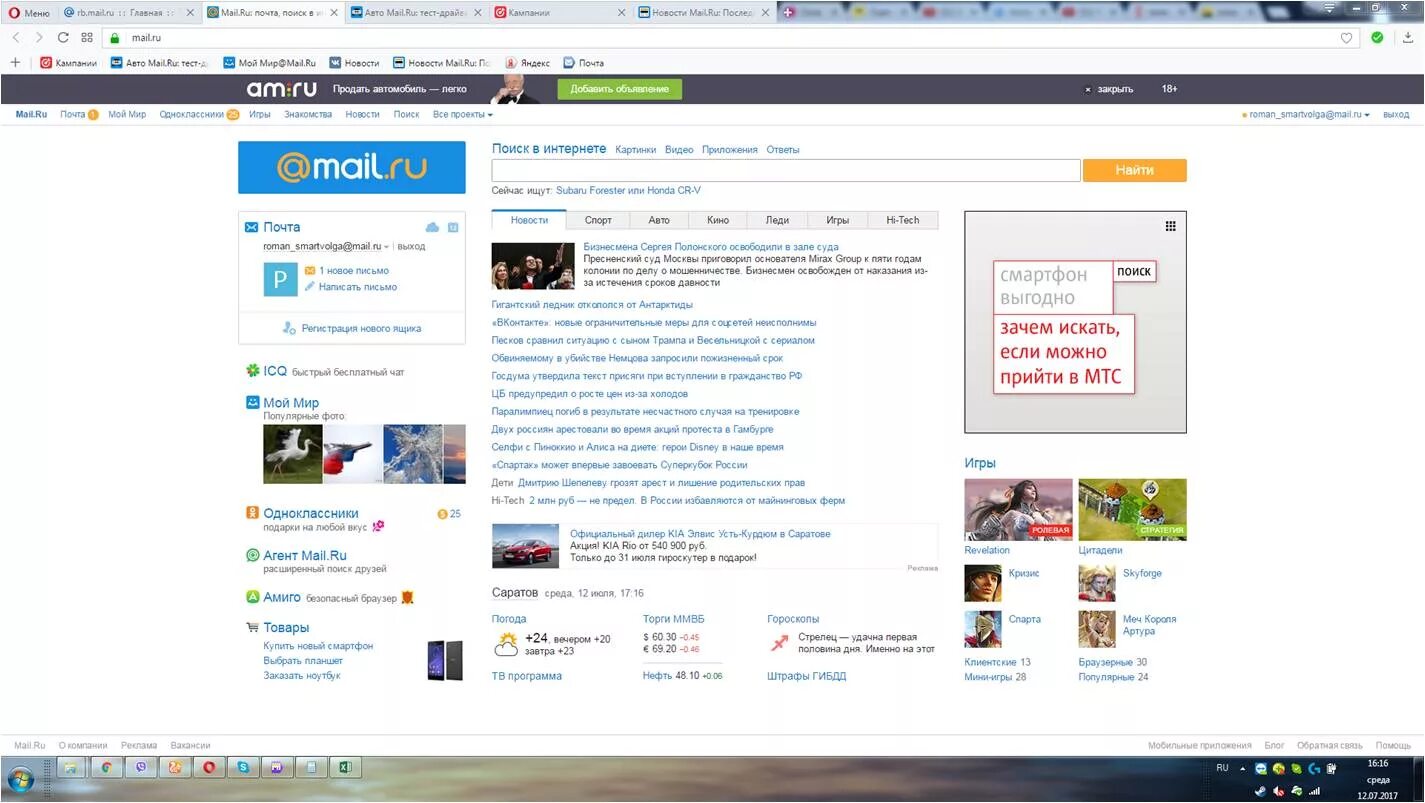Reload the page with the refresh icon

[x=63, y=37]
